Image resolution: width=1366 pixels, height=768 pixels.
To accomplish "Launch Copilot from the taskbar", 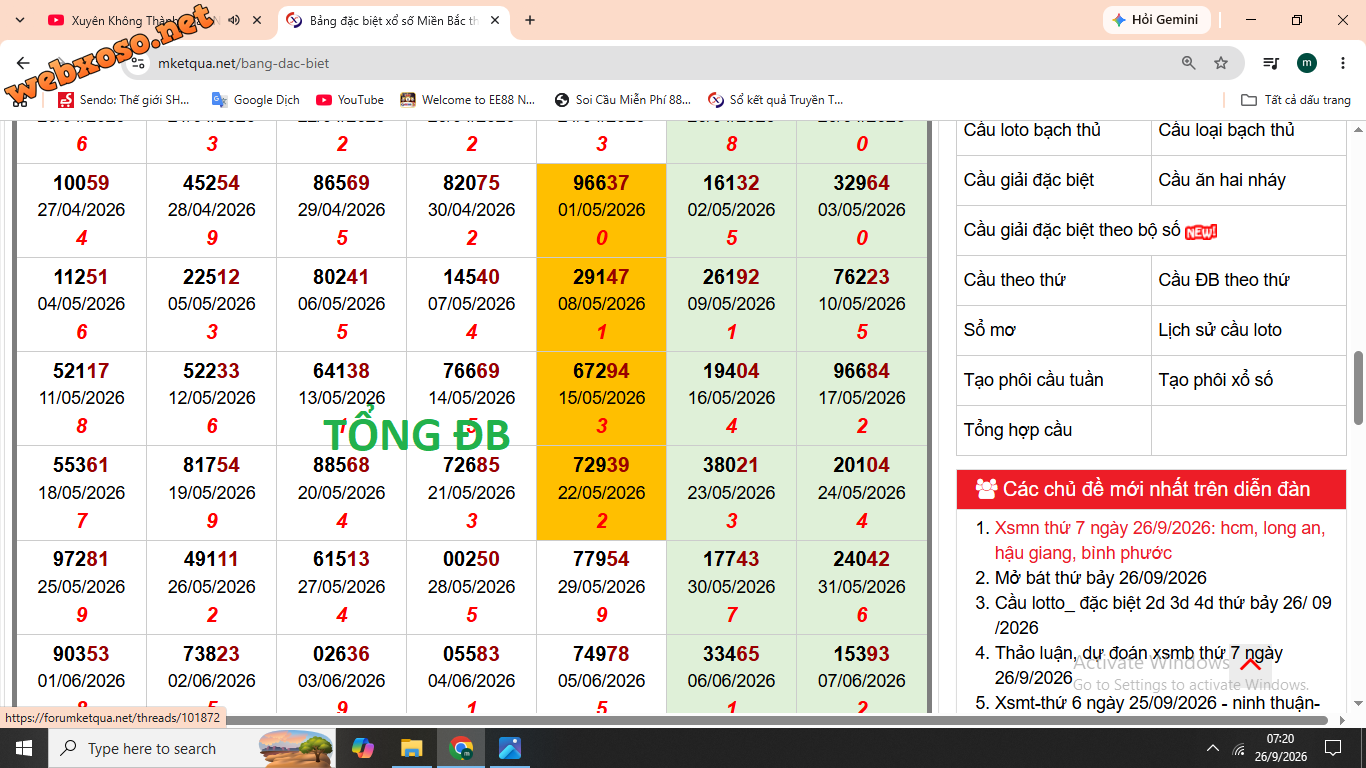I will coord(363,748).
